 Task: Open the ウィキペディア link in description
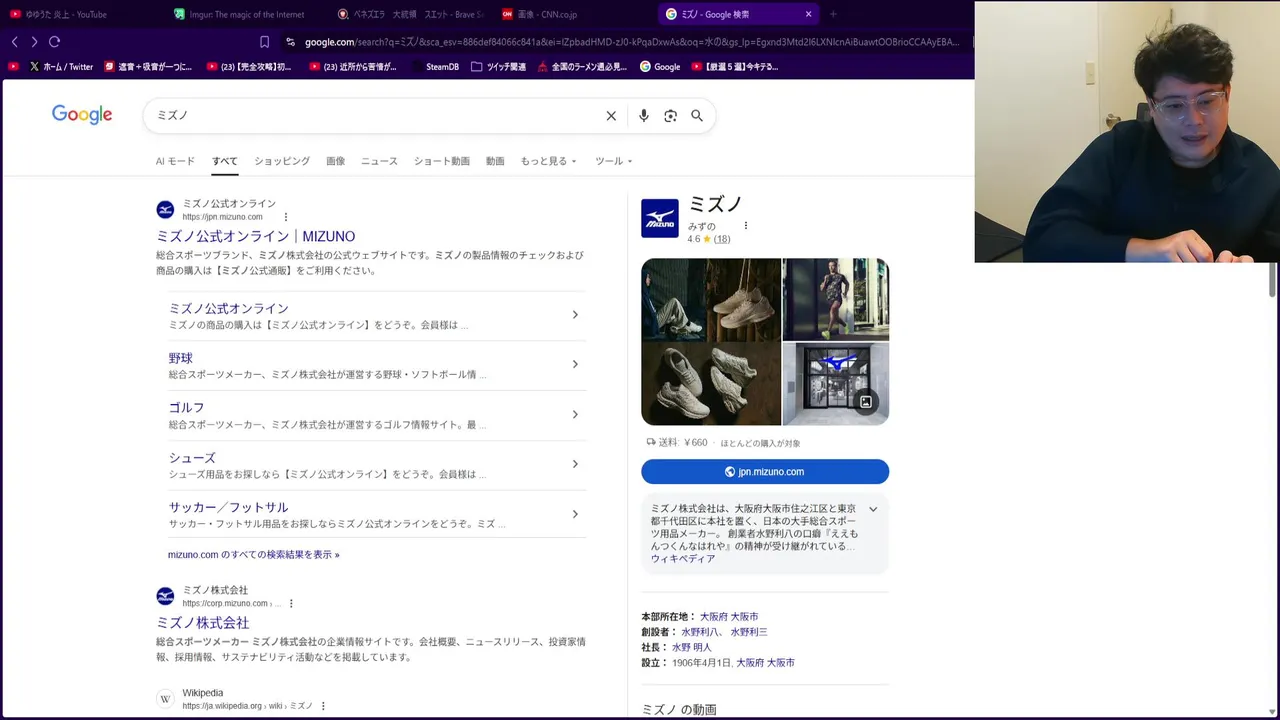(683, 559)
